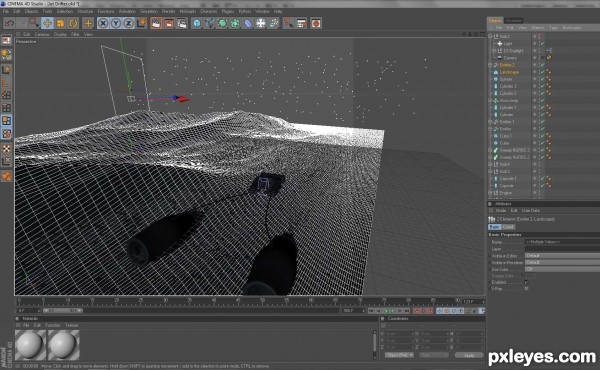Click the coordinate system icon
Viewport: 600px width, 370px height.
[x=142, y=23]
